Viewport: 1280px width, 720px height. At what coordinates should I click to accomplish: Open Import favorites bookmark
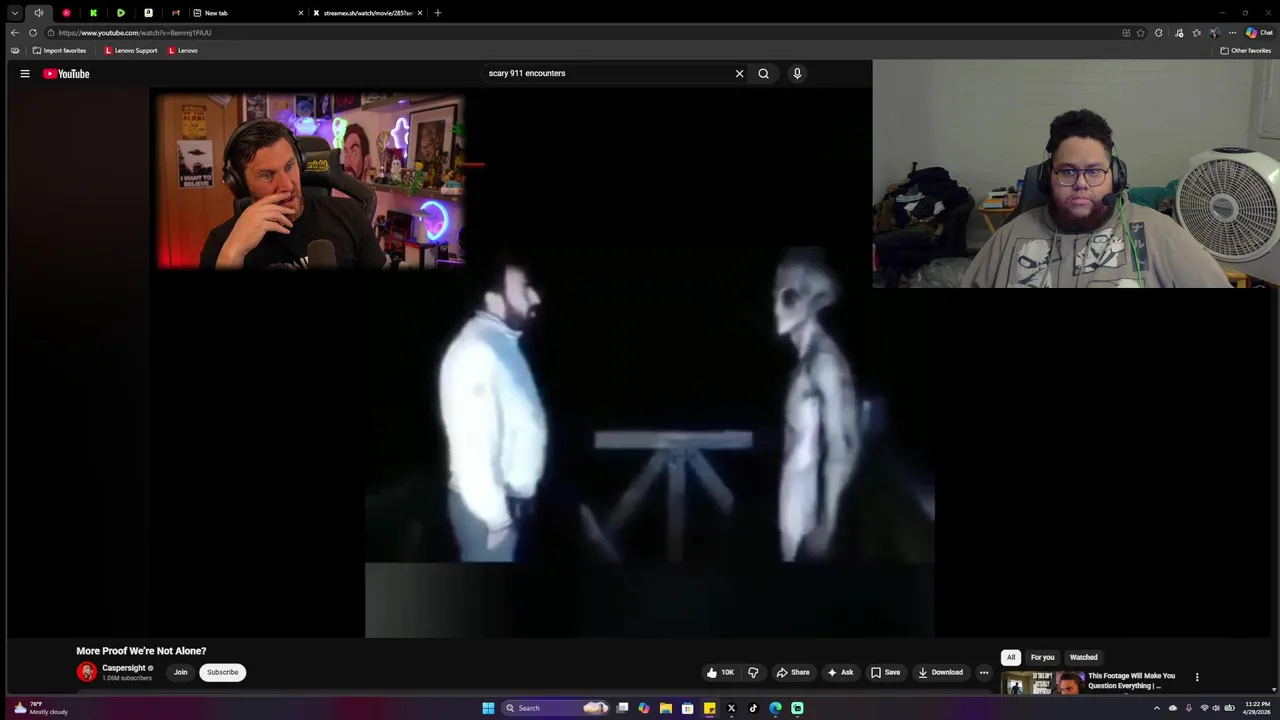[x=59, y=50]
